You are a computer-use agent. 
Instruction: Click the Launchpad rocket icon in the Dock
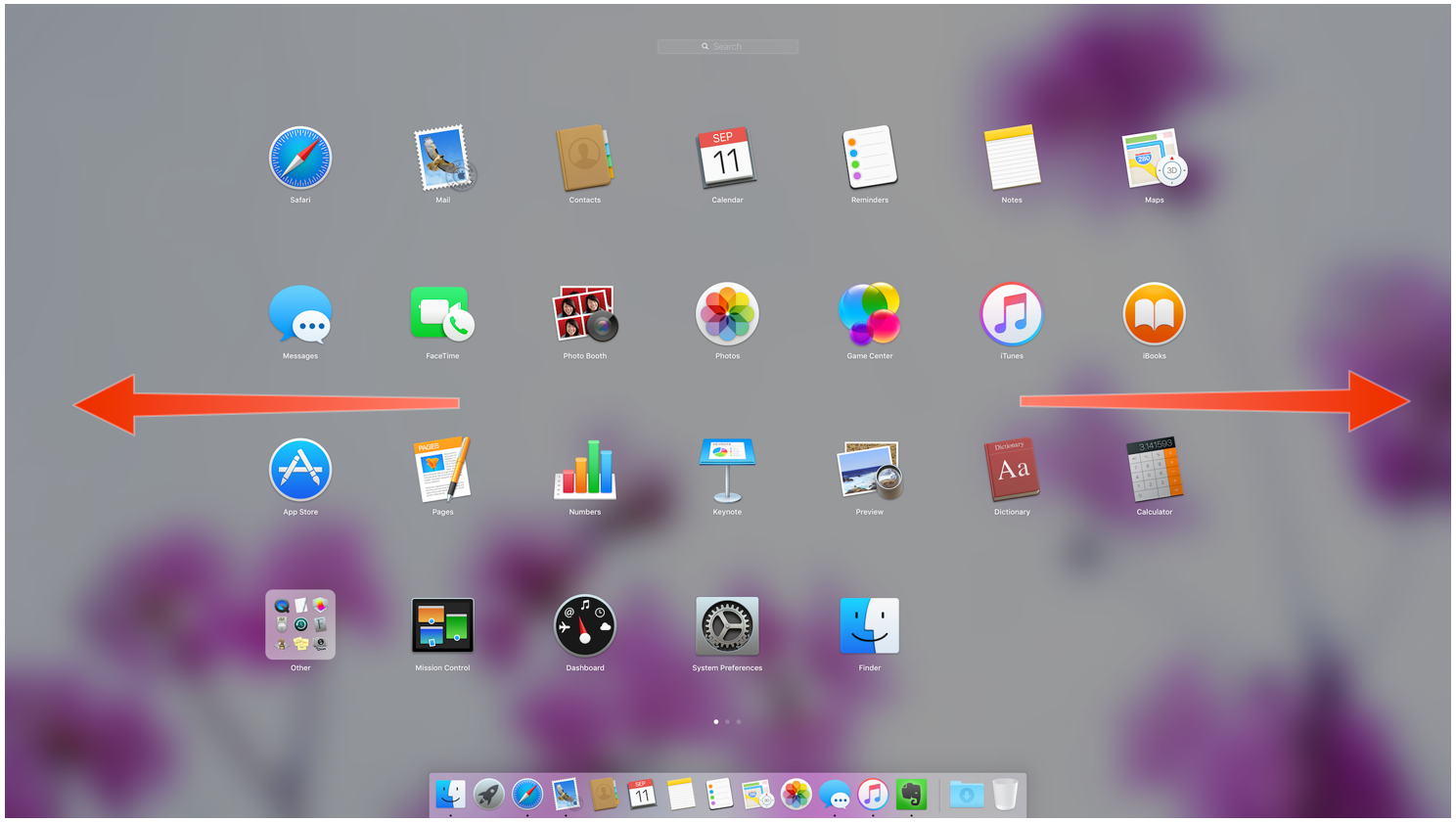coord(488,794)
